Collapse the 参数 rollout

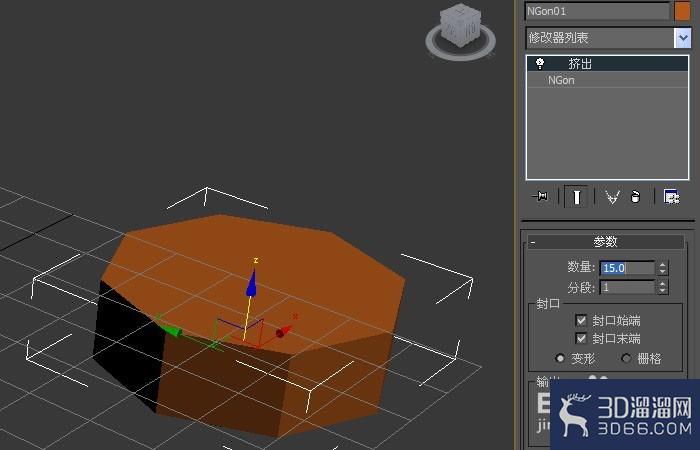(x=606, y=242)
